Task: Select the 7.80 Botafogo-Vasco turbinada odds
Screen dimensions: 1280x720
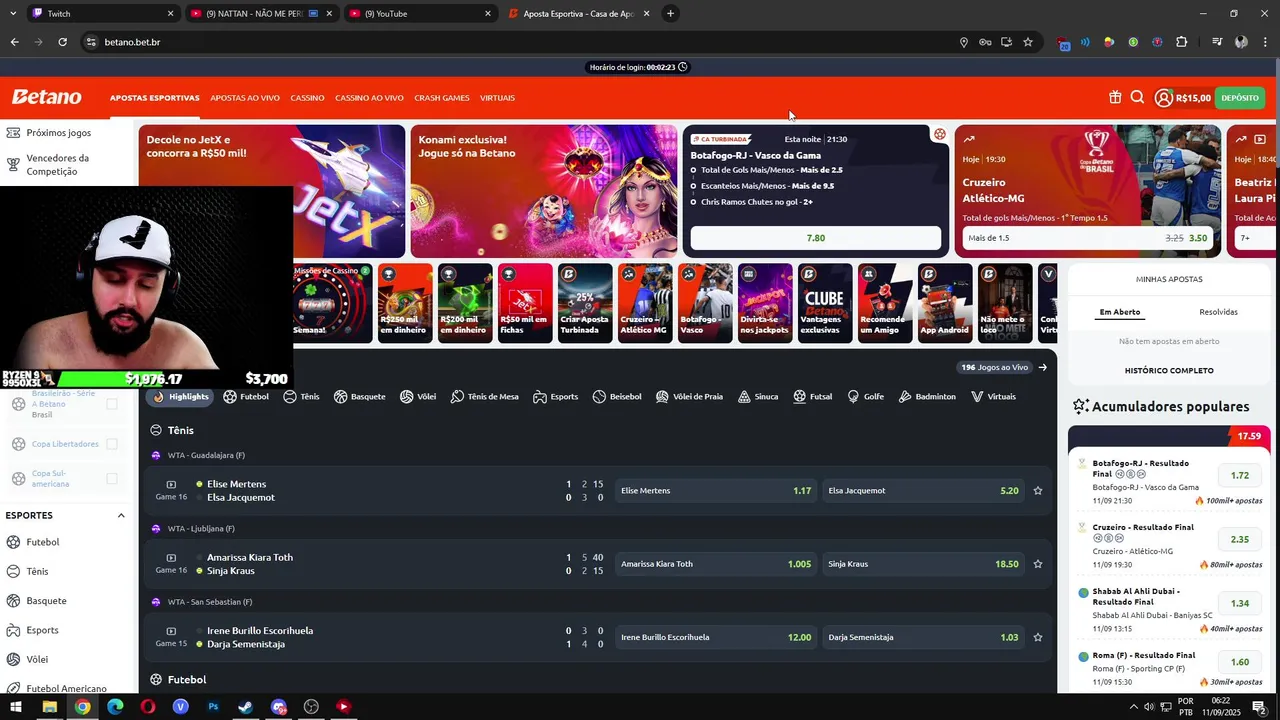Action: coord(816,238)
